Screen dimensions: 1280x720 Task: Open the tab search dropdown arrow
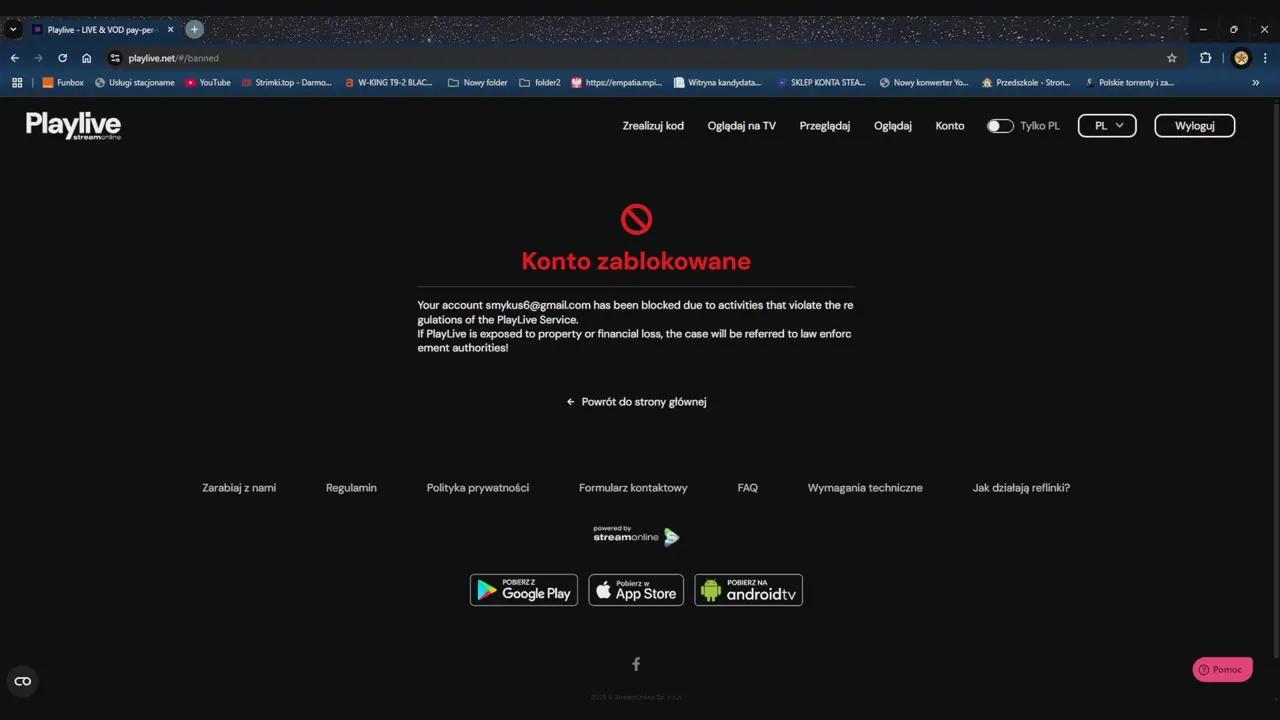(14, 29)
